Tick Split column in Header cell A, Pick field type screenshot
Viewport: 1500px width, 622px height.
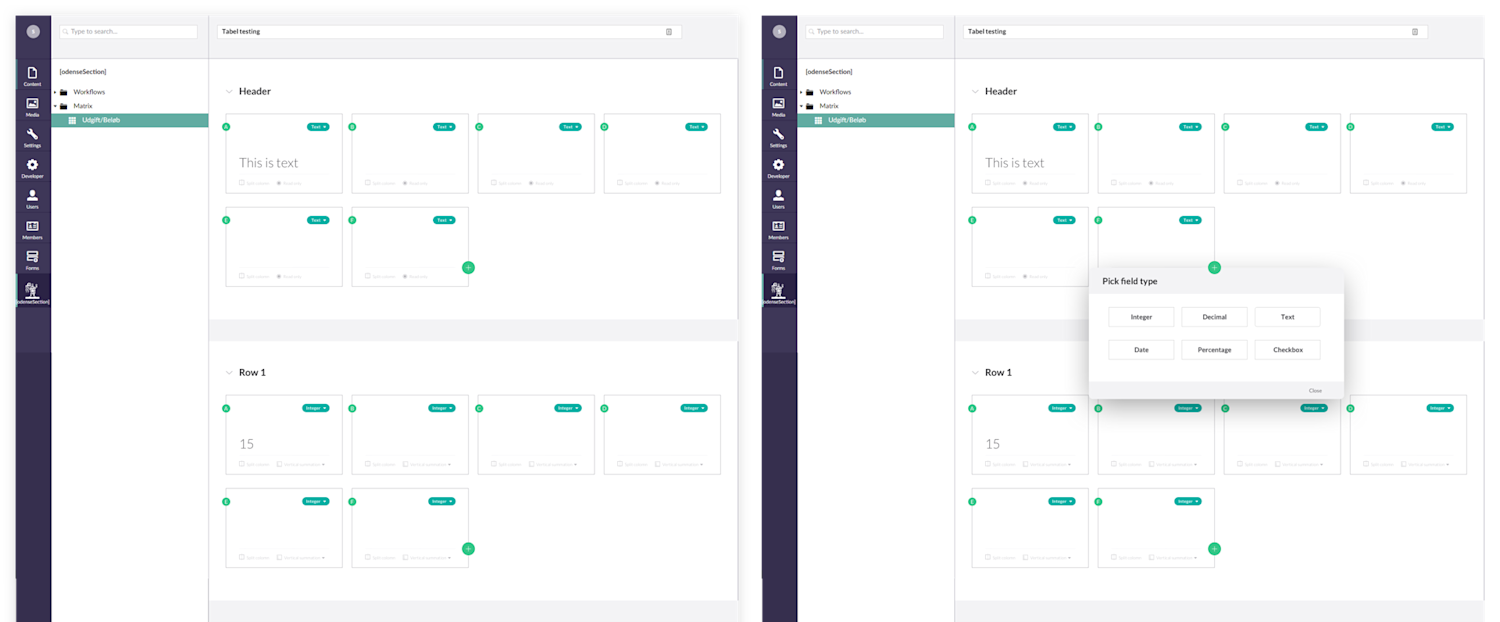click(987, 182)
